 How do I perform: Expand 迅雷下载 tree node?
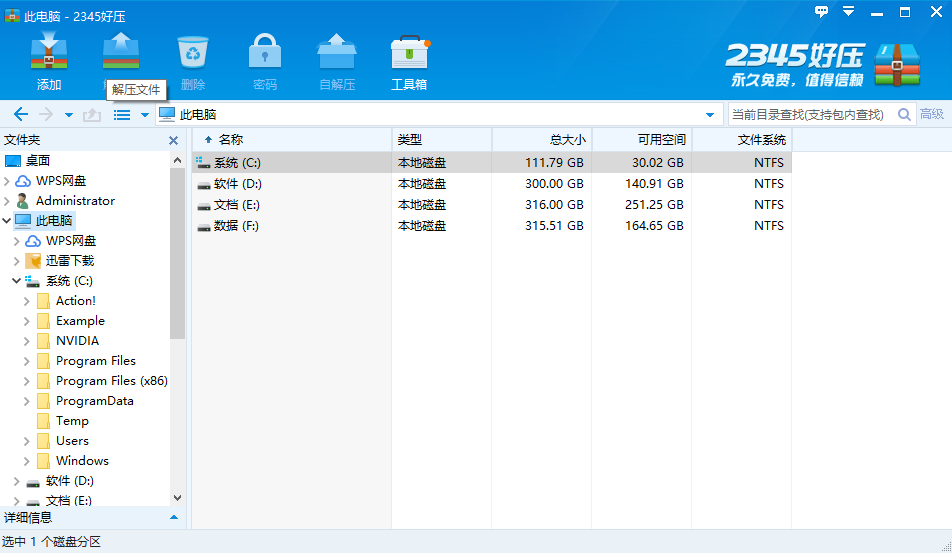[x=16, y=261]
